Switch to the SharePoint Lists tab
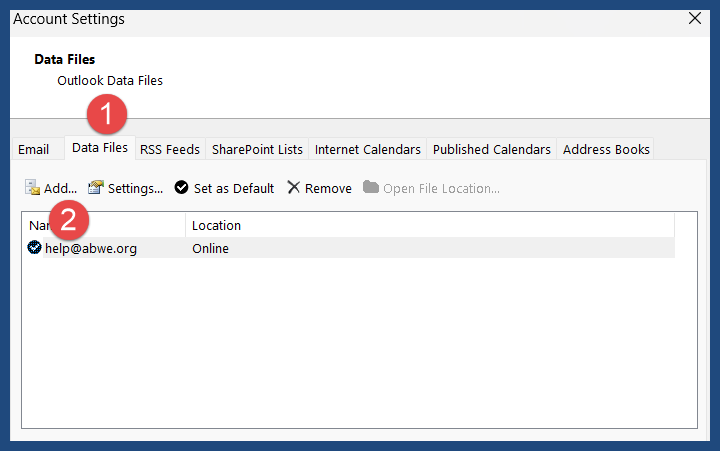720x451 pixels. [257, 149]
